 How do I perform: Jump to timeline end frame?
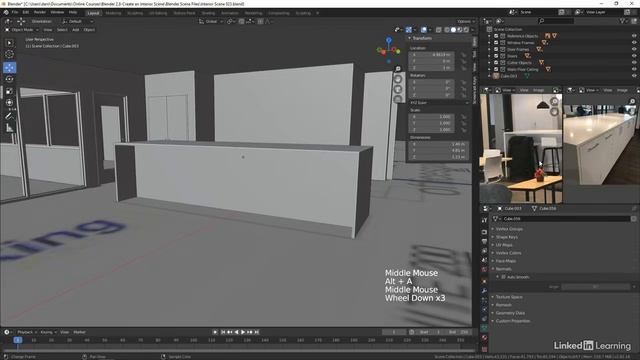(x=257, y=332)
